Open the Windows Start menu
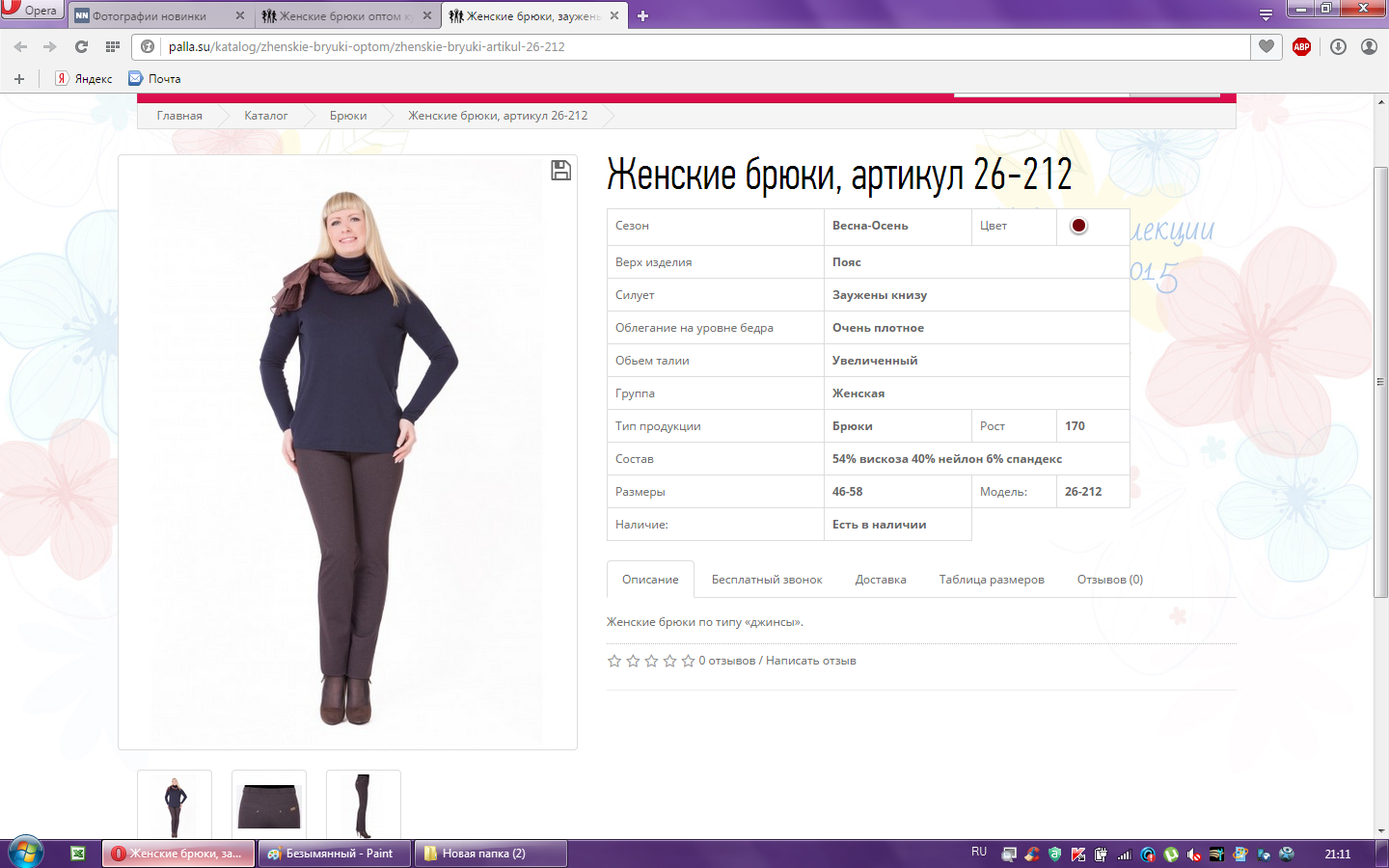 click(26, 853)
